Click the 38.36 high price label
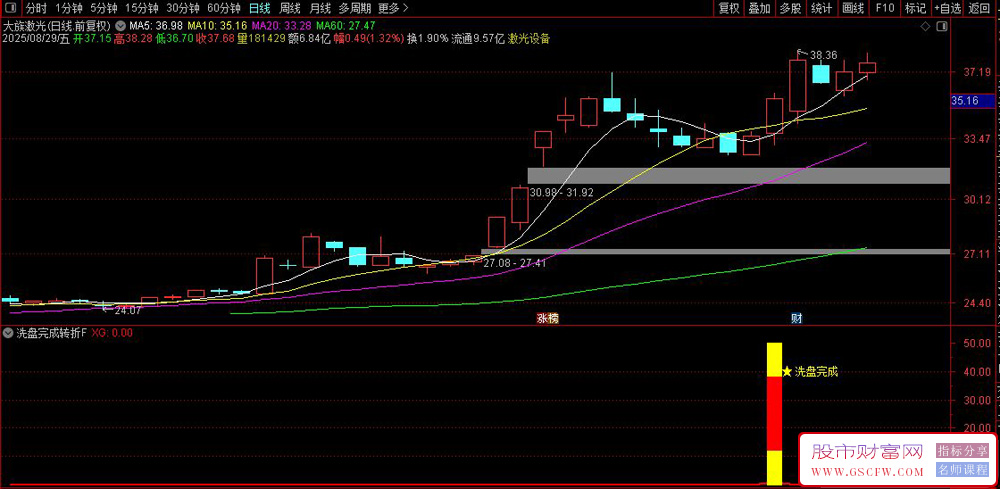 (x=823, y=55)
